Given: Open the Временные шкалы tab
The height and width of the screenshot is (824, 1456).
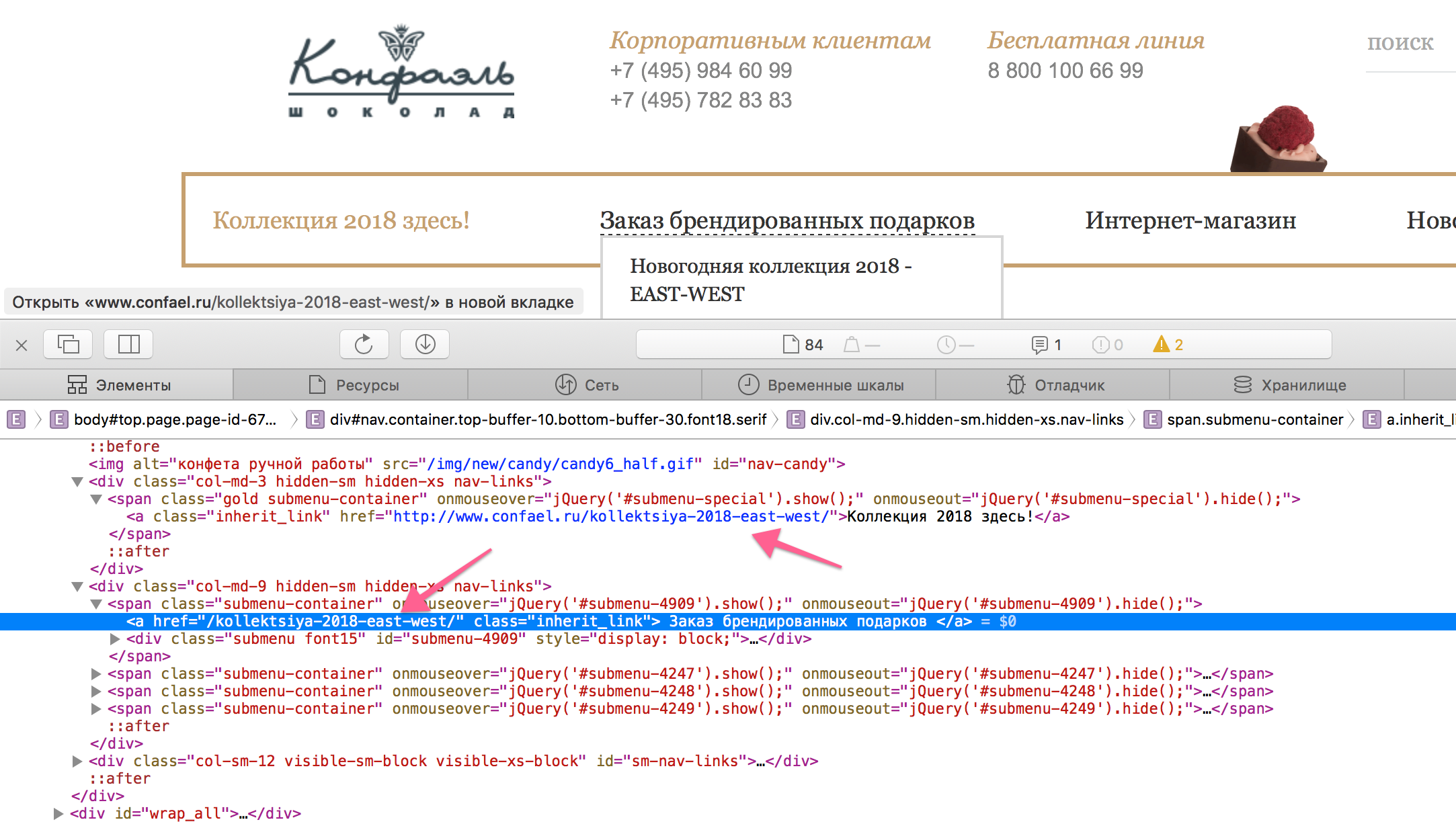Looking at the screenshot, I should 819,385.
